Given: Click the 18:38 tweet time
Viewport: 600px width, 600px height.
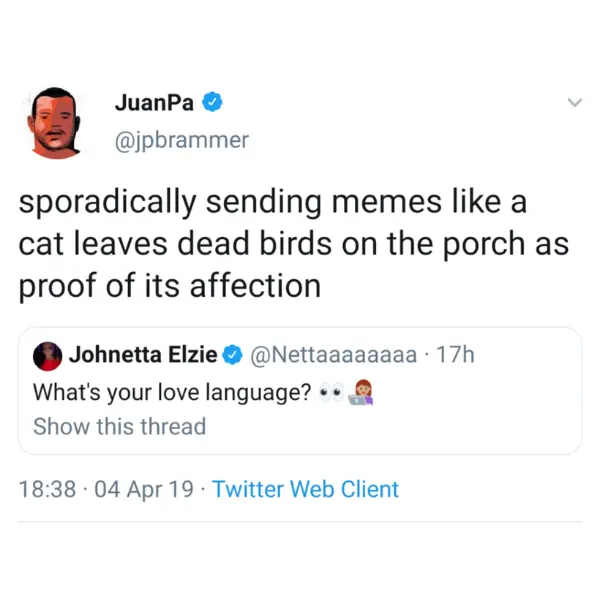Looking at the screenshot, I should click(x=46, y=489).
